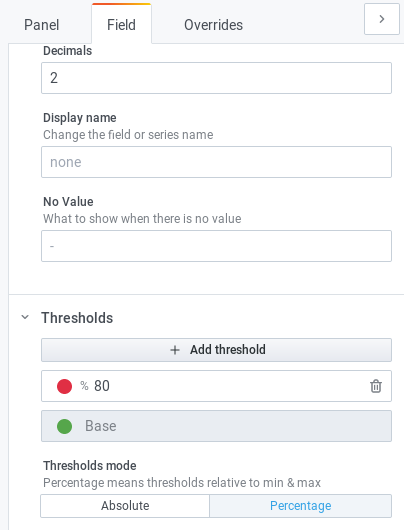404x530 pixels.
Task: Collapse the Thresholds section using its chevron
Action: [25, 317]
